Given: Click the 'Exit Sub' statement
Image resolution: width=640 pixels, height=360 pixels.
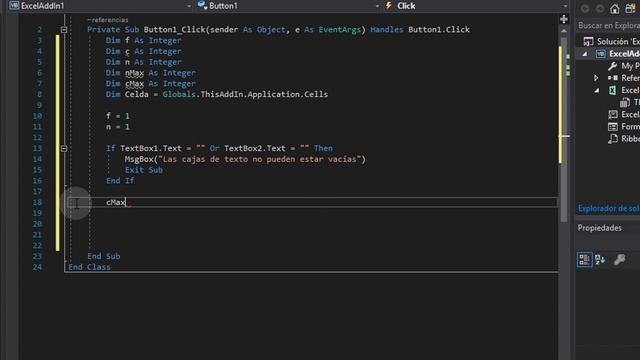Looking at the screenshot, I should pyautogui.click(x=144, y=170).
